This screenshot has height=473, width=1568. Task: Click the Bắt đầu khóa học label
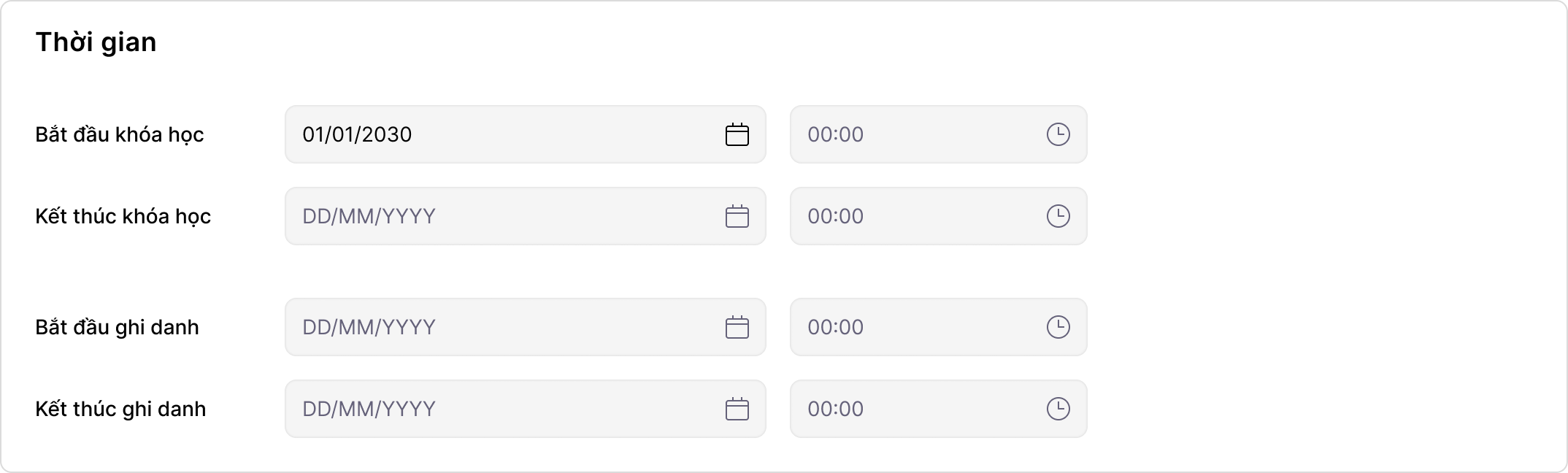[120, 134]
